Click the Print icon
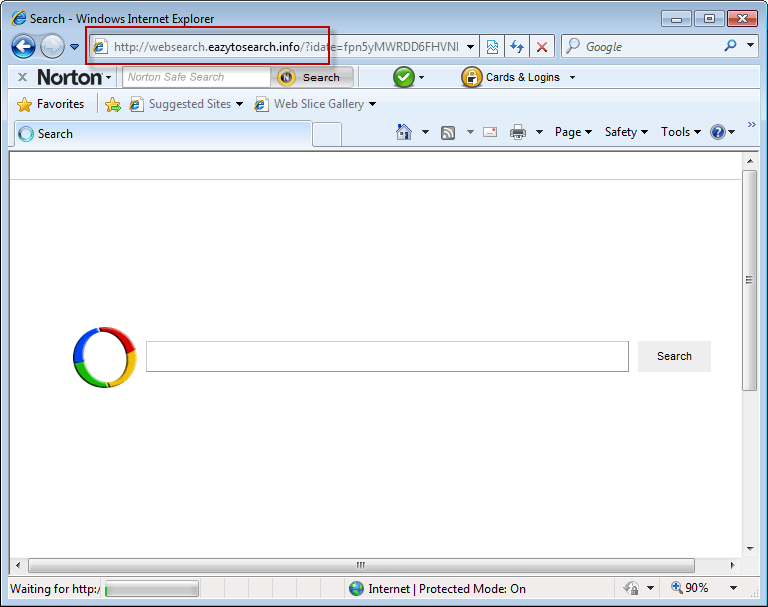 pos(518,132)
